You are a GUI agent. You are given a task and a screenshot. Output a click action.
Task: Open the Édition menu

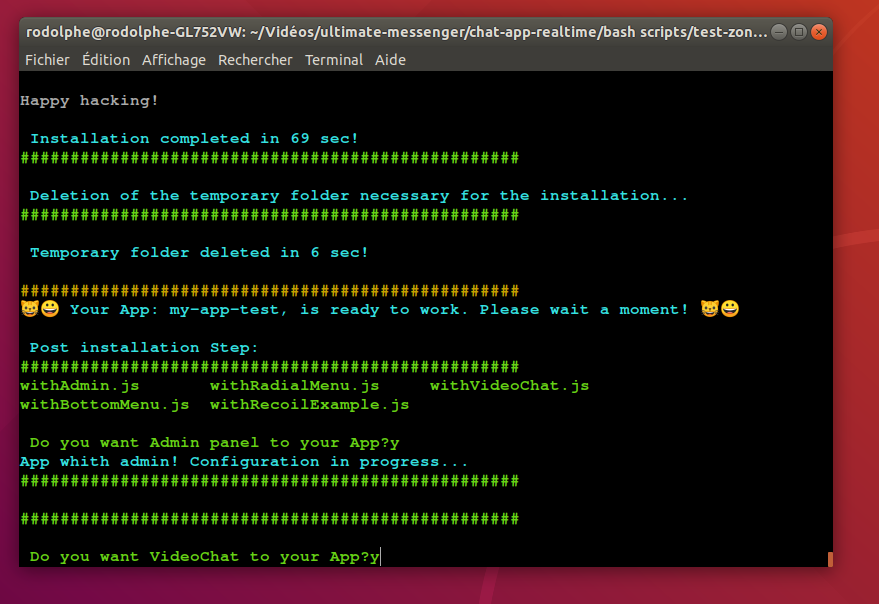[106, 60]
